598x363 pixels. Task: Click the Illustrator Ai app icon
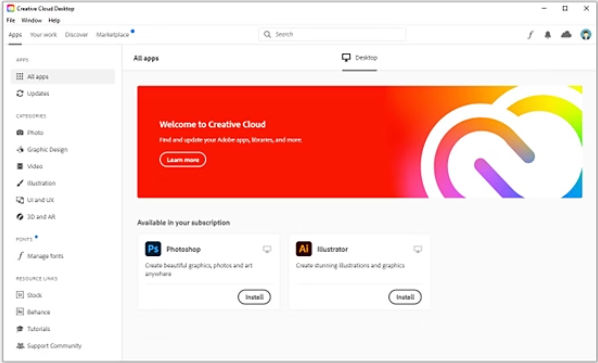304,249
